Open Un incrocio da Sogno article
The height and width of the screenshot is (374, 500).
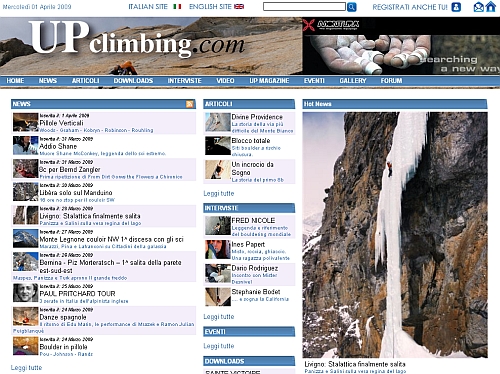coord(252,168)
